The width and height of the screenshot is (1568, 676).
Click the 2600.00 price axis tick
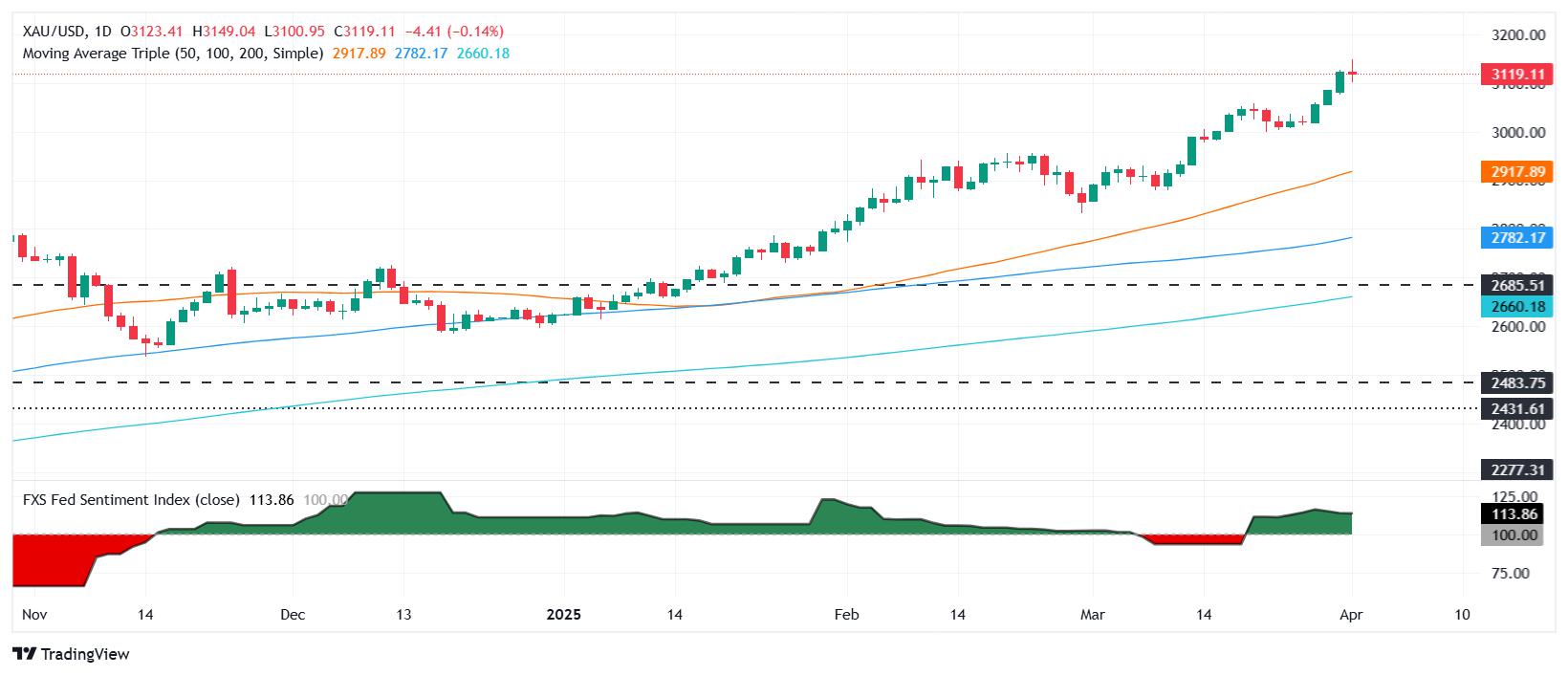click(1519, 327)
